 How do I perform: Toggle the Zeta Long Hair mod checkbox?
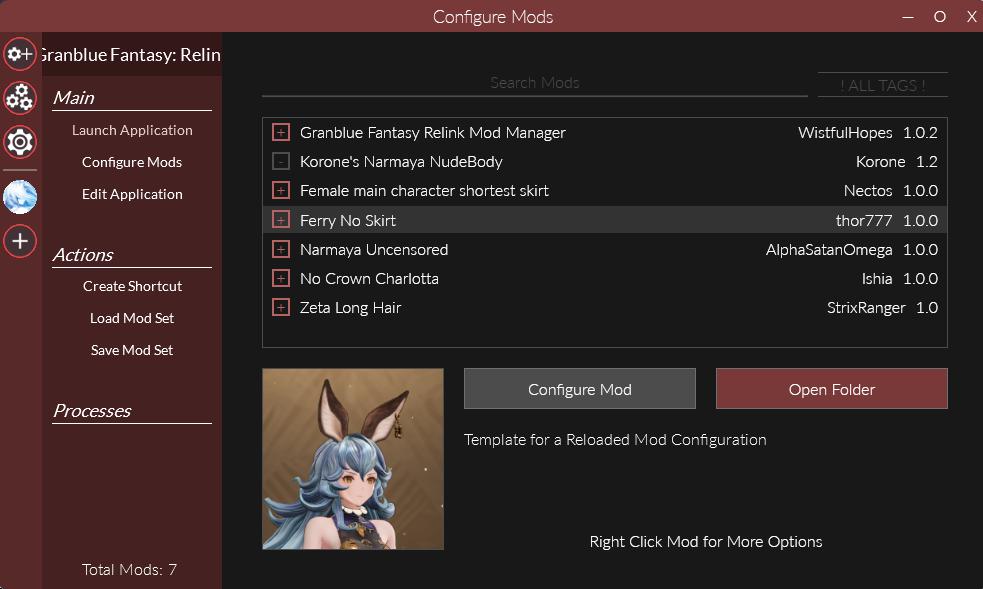pos(281,308)
